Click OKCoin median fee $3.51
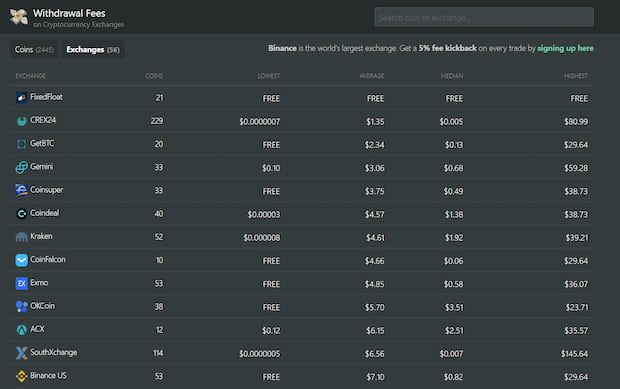 tap(454, 307)
